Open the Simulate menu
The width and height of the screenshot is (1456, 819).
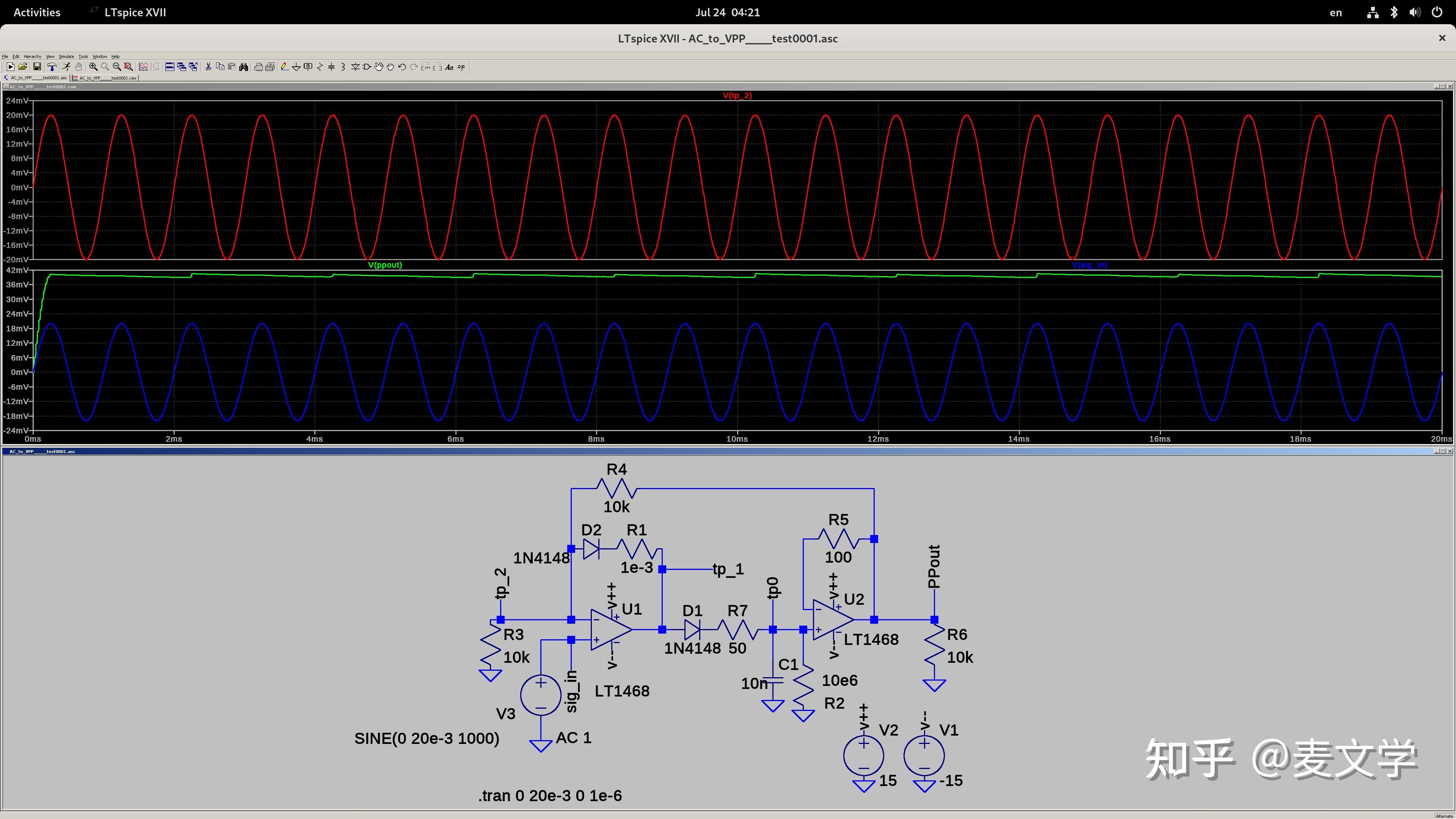click(66, 56)
